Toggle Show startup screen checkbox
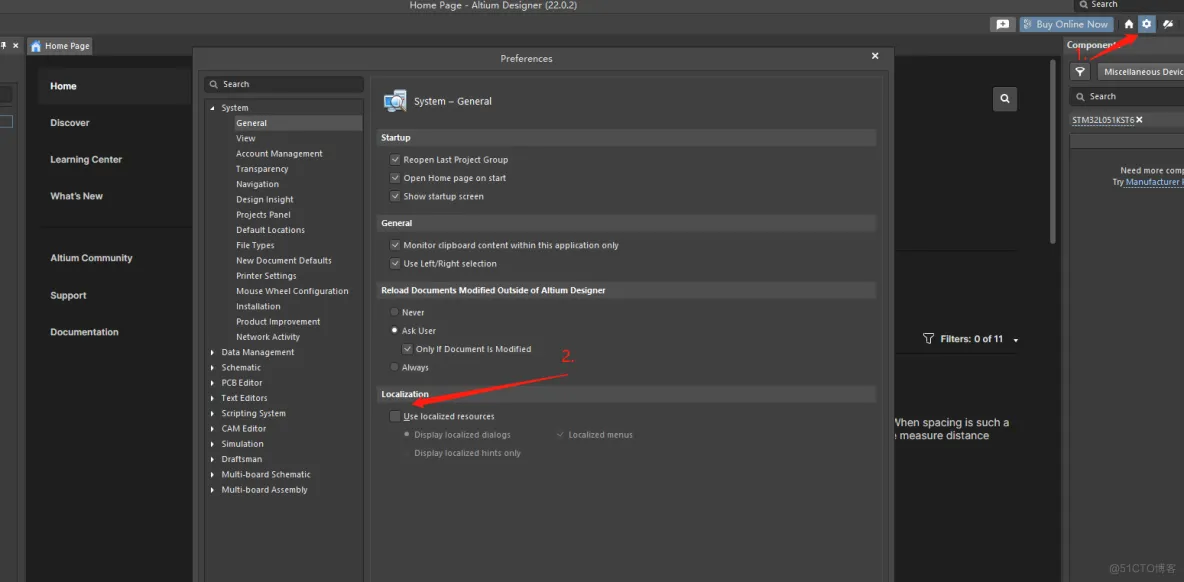This screenshot has height=582, width=1184. 395,196
